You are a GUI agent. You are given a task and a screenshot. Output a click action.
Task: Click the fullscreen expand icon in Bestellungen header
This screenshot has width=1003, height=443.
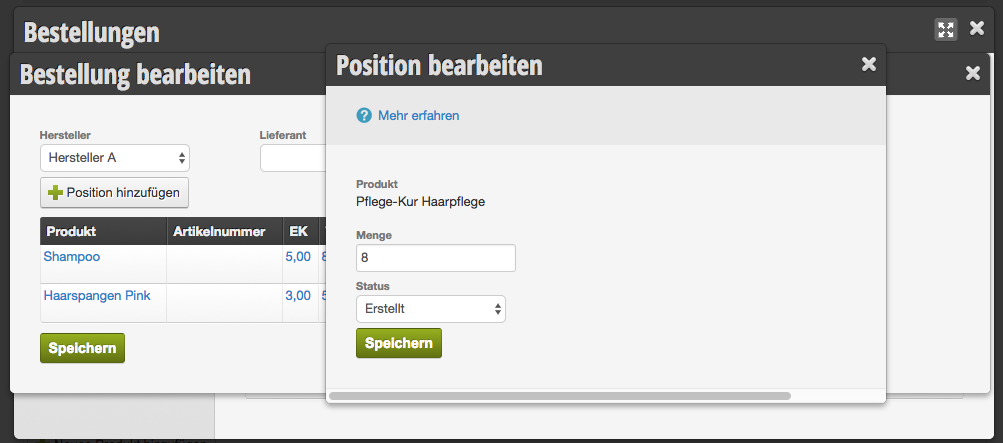[945, 29]
